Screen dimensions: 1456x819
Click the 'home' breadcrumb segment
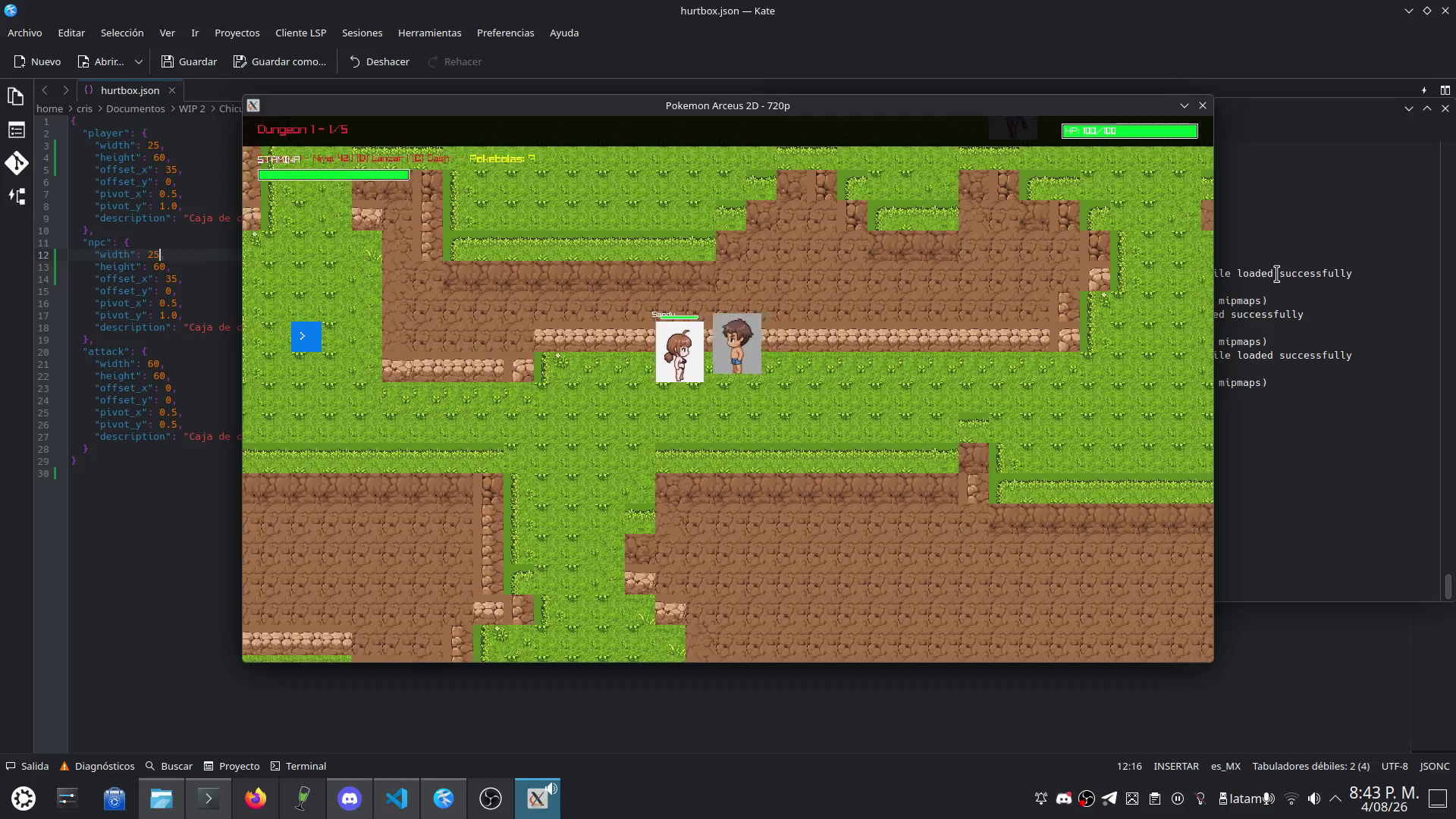click(x=50, y=108)
